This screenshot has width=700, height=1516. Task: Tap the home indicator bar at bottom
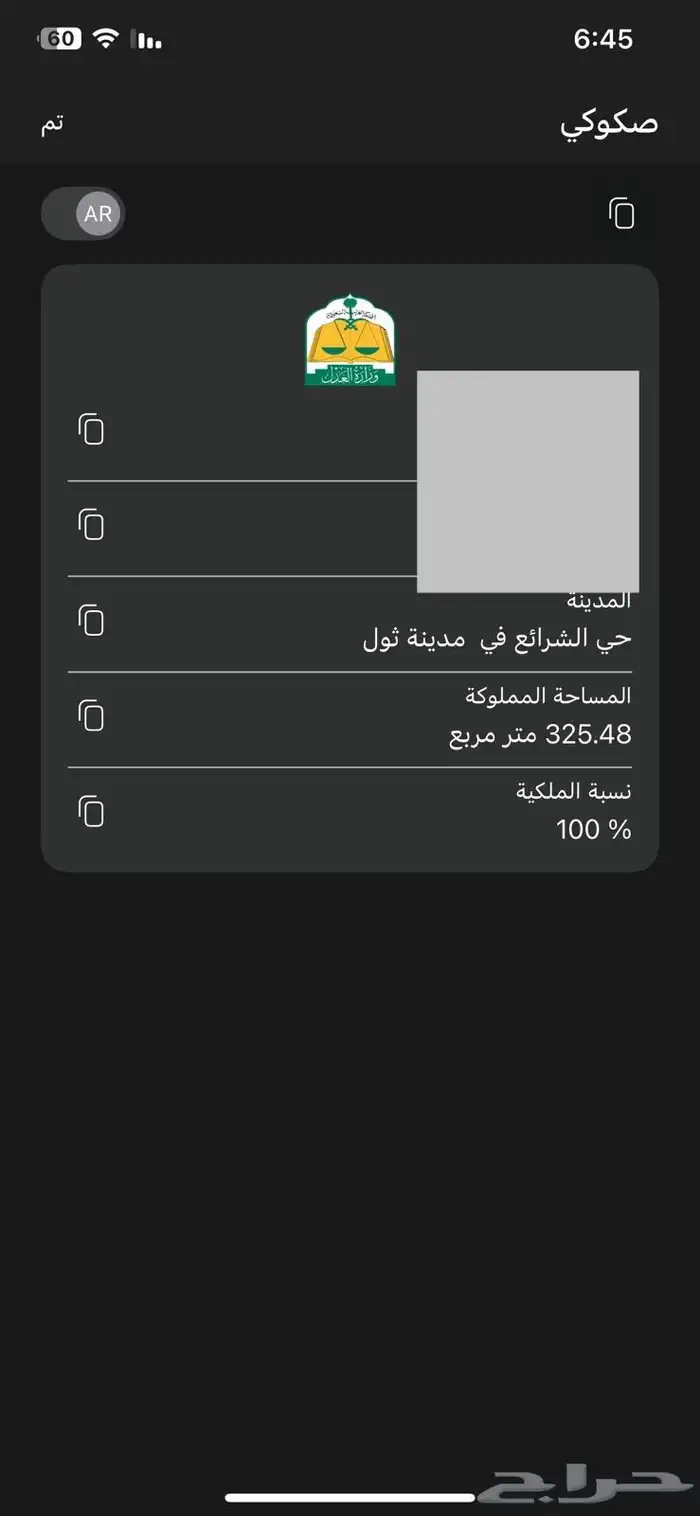(350, 1497)
